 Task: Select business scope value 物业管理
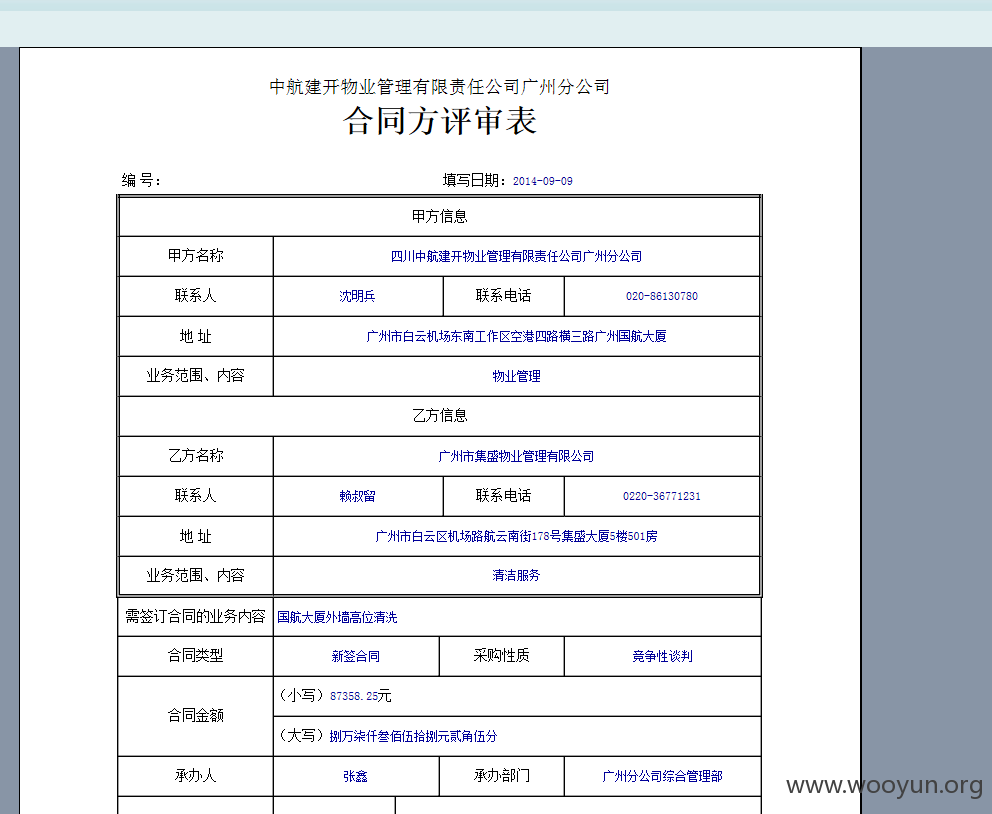[516, 376]
